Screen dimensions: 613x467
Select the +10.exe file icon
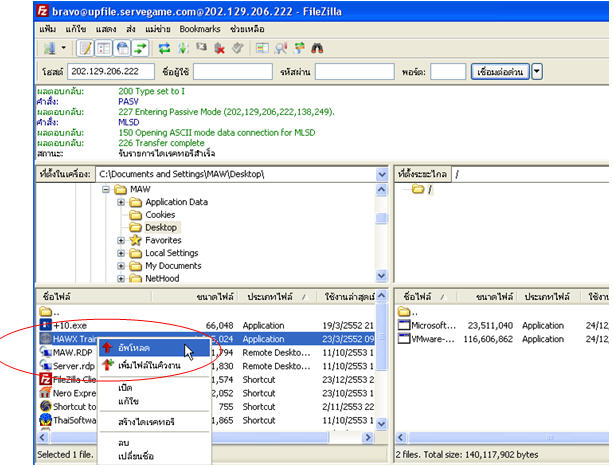(45, 325)
